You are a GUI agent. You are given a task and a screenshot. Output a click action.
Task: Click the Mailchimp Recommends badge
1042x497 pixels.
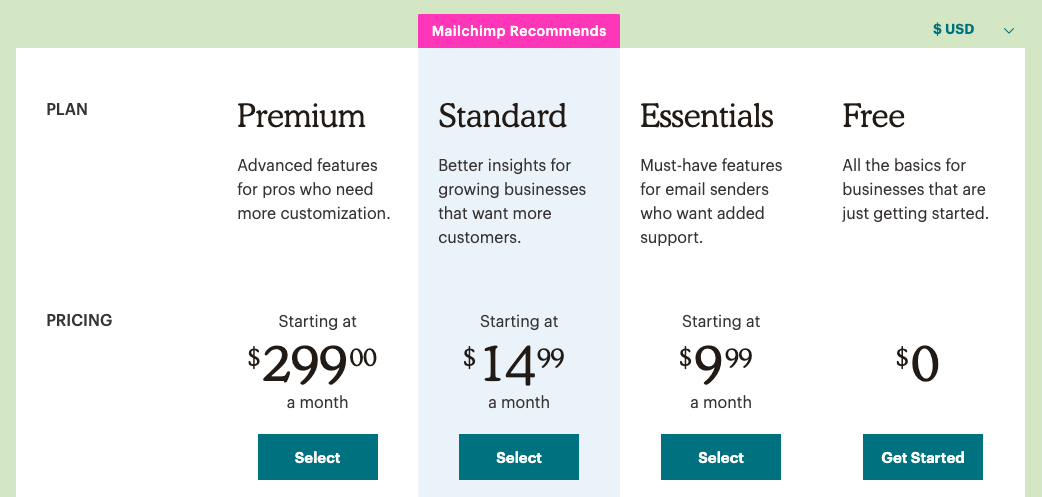point(519,31)
